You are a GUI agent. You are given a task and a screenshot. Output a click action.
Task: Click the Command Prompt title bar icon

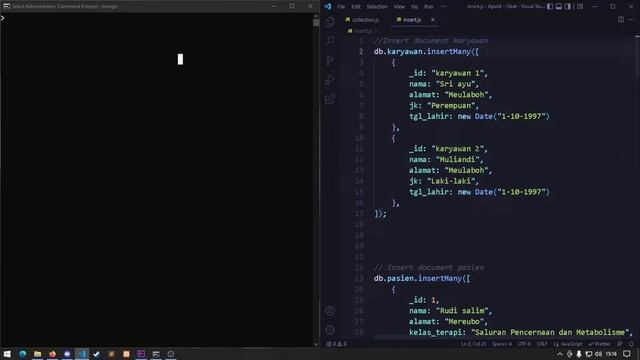(7, 6)
